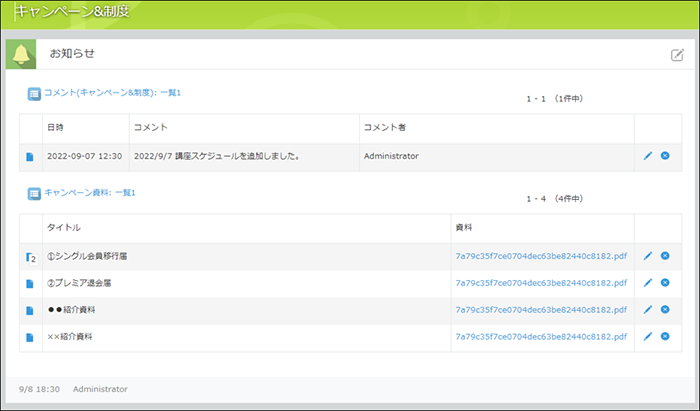This screenshot has width=700, height=411.
Task: Delete the ②プレミア退会届 row
Action: (x=665, y=282)
